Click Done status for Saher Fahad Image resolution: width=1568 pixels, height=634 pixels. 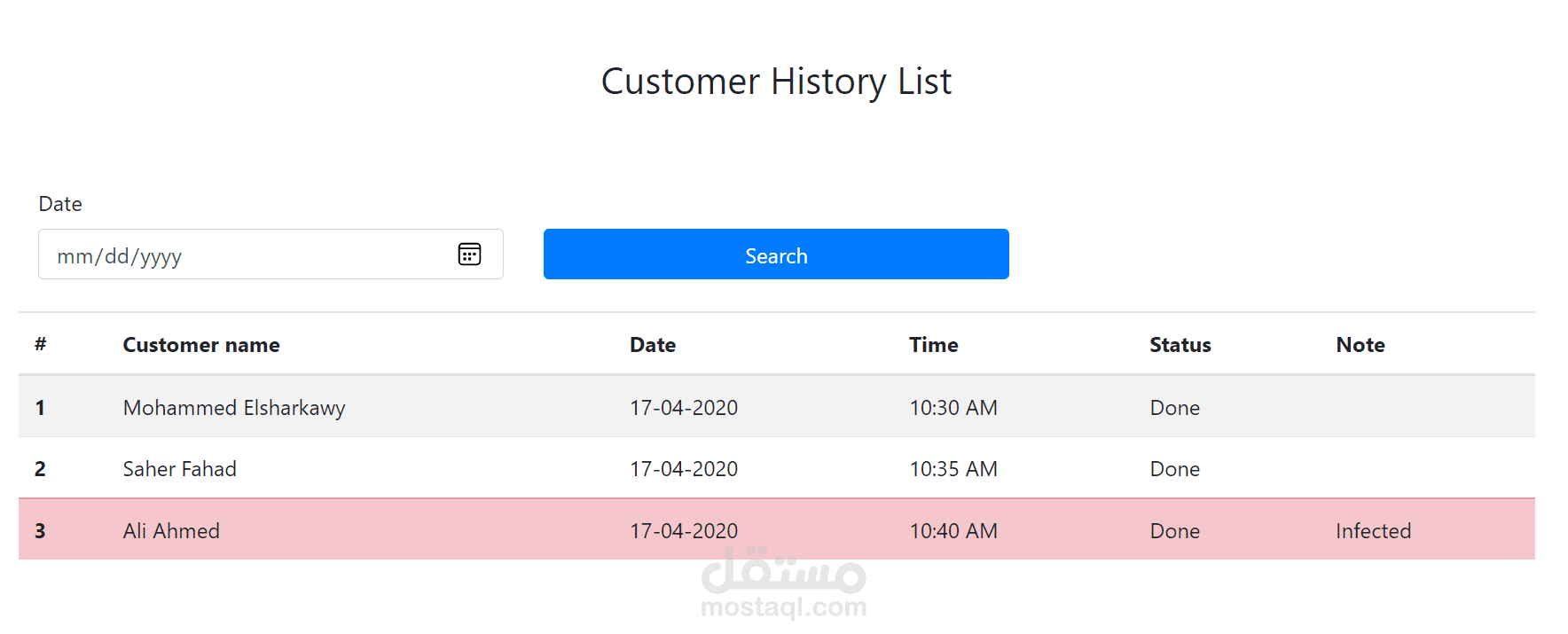1174,469
